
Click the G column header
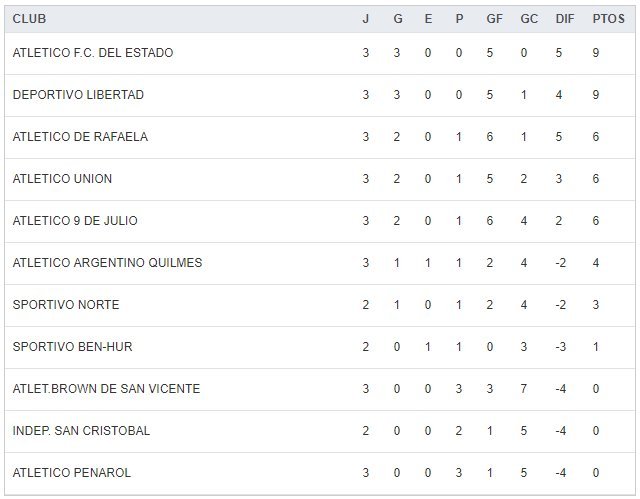pos(397,19)
